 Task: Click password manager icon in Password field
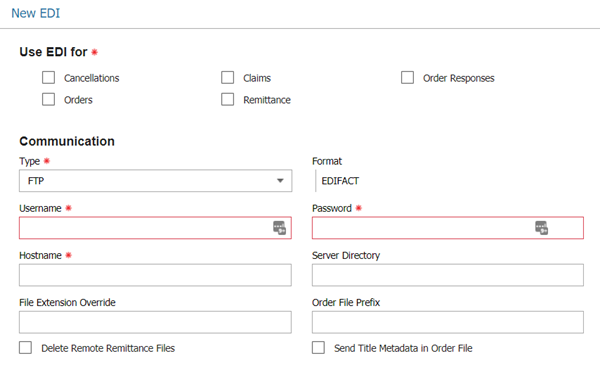541,228
